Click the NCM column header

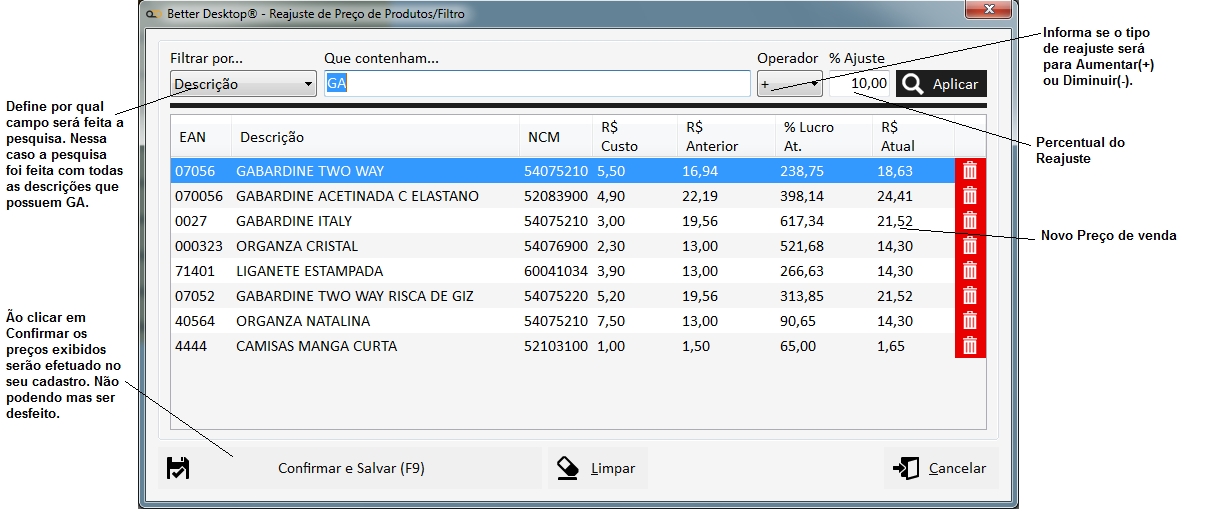pos(544,137)
